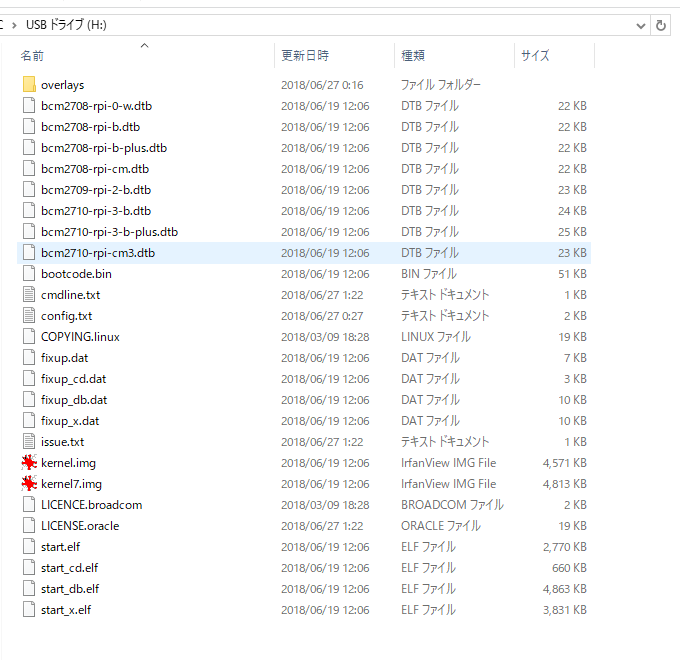Click the 7 KB size of fixup.dat
This screenshot has height=660, width=680.
pos(575,358)
